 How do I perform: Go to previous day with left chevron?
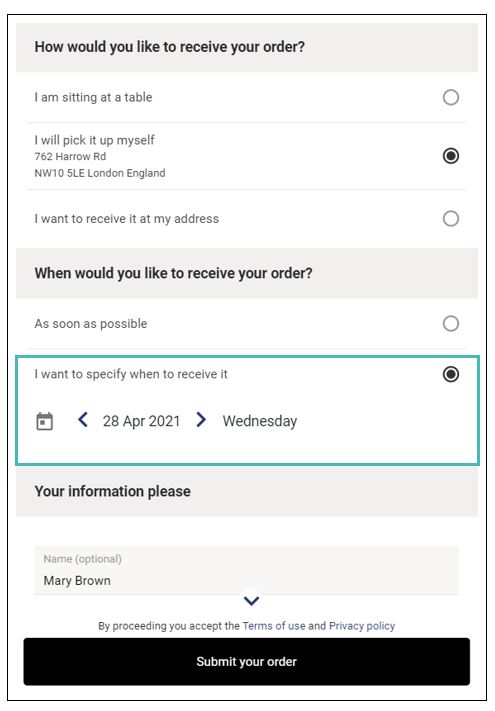coord(82,420)
